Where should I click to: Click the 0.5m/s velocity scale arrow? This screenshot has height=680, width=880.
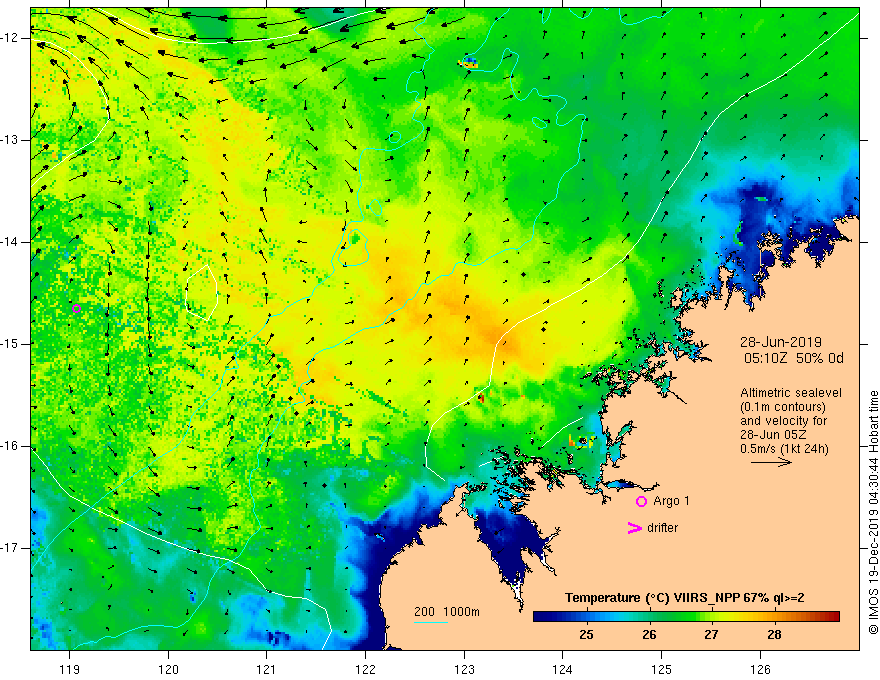pos(771,462)
